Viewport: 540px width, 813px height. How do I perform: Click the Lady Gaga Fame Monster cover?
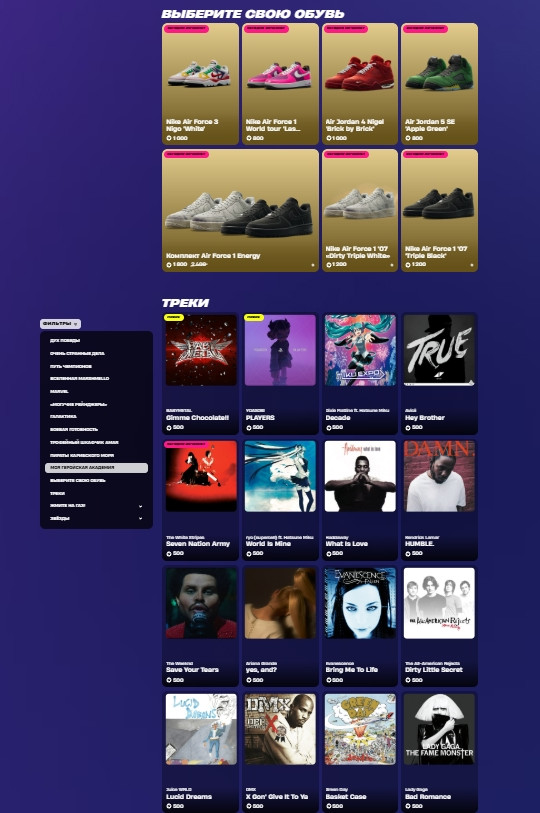click(439, 730)
